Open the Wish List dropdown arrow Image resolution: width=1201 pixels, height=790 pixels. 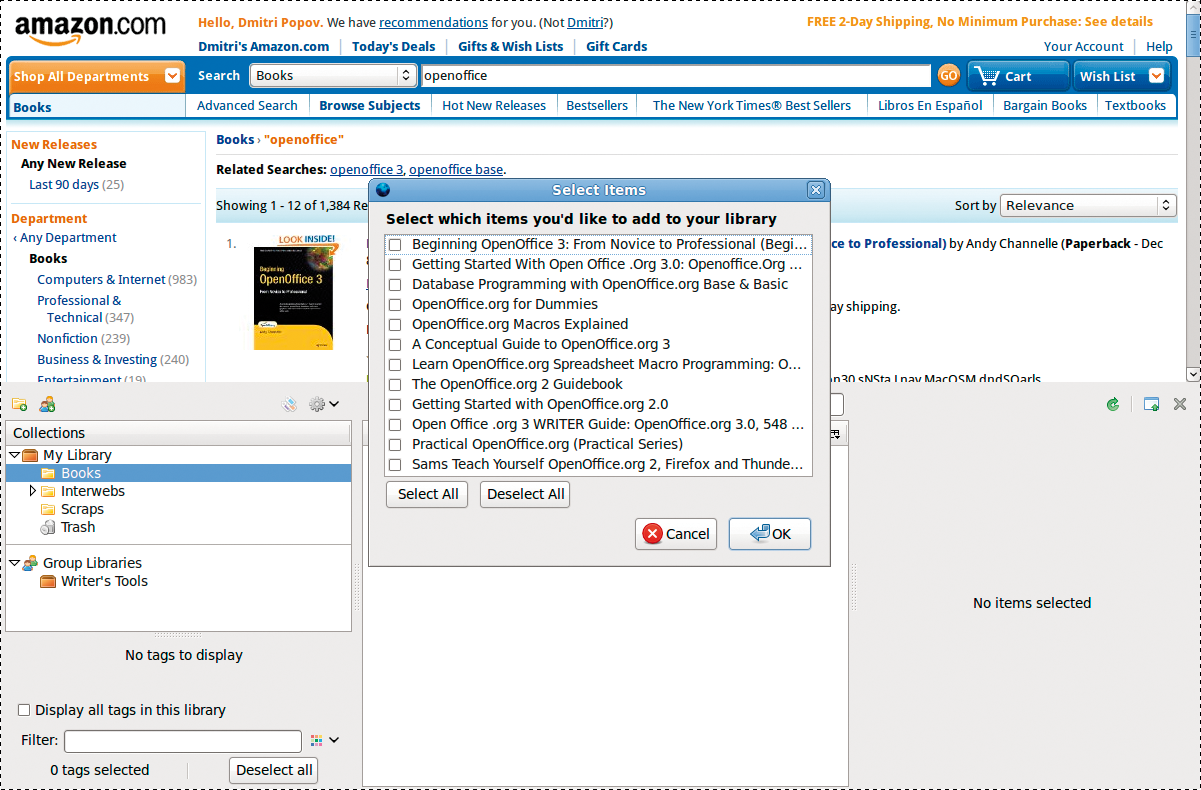[1157, 76]
